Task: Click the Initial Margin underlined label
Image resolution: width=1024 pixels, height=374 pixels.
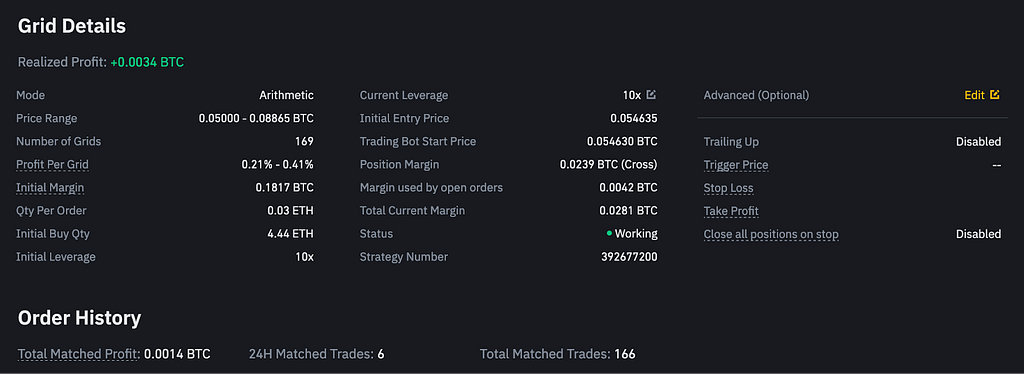Action: click(50, 188)
